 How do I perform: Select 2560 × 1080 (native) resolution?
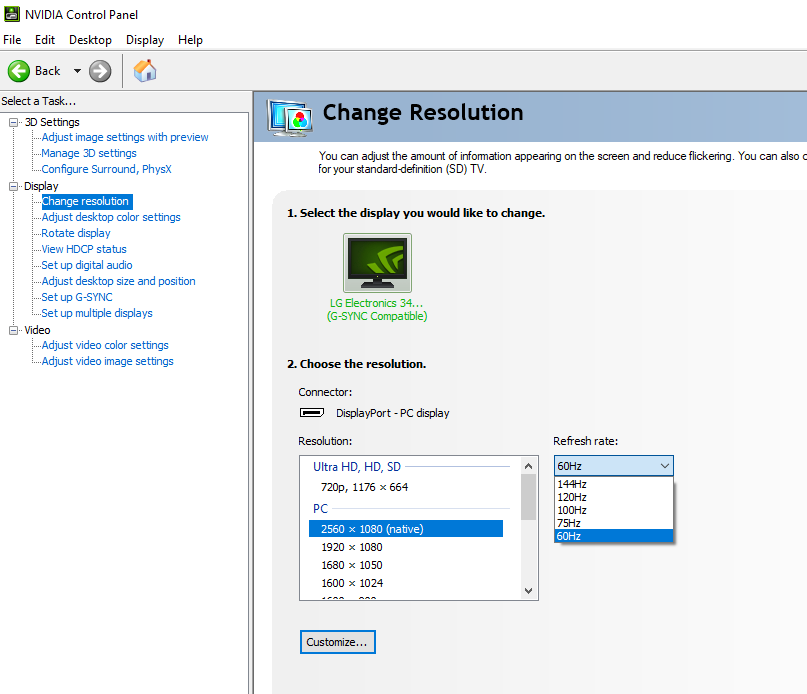(x=406, y=529)
